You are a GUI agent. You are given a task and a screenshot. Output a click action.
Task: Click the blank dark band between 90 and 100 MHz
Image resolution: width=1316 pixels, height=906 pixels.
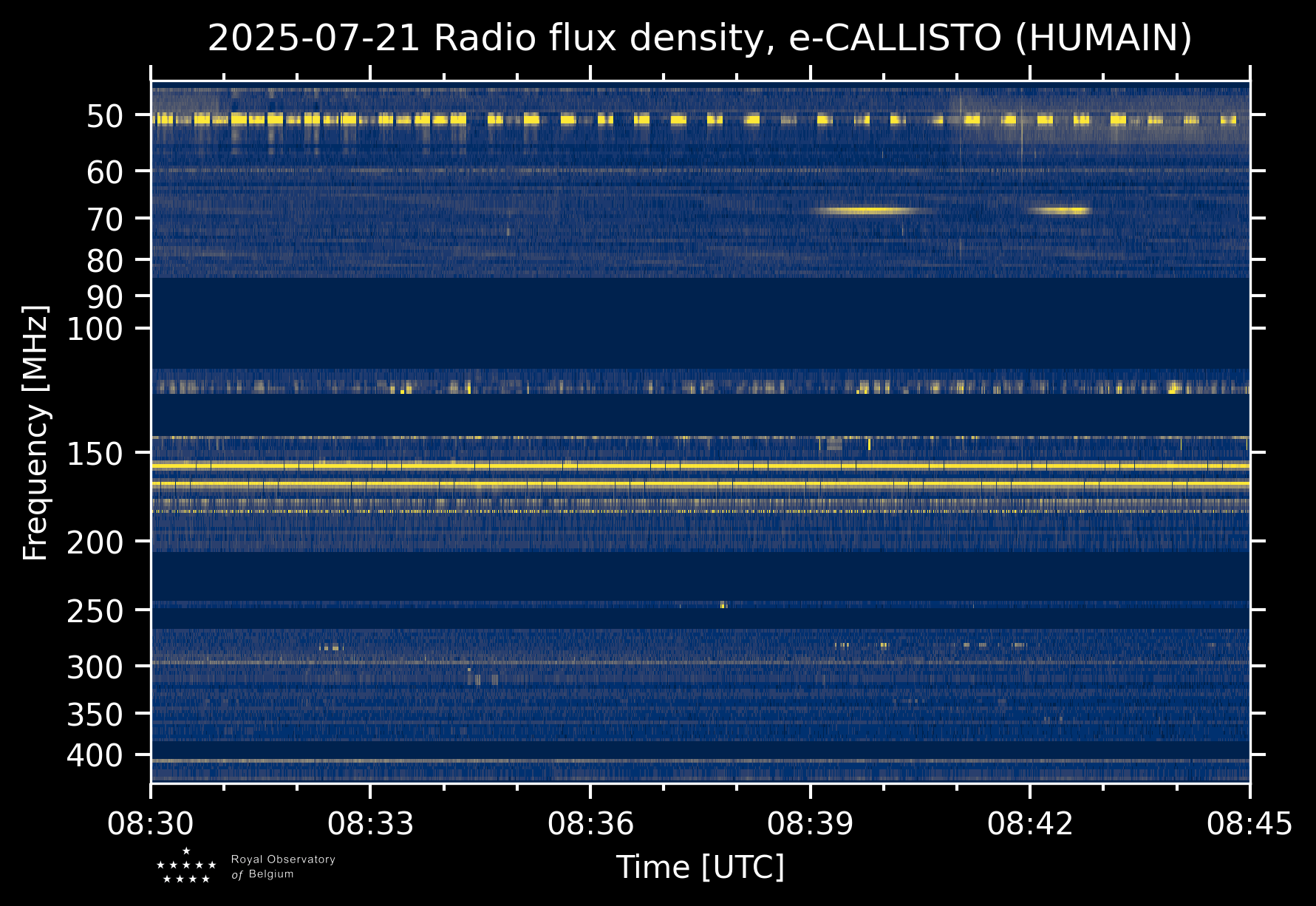coord(699,313)
